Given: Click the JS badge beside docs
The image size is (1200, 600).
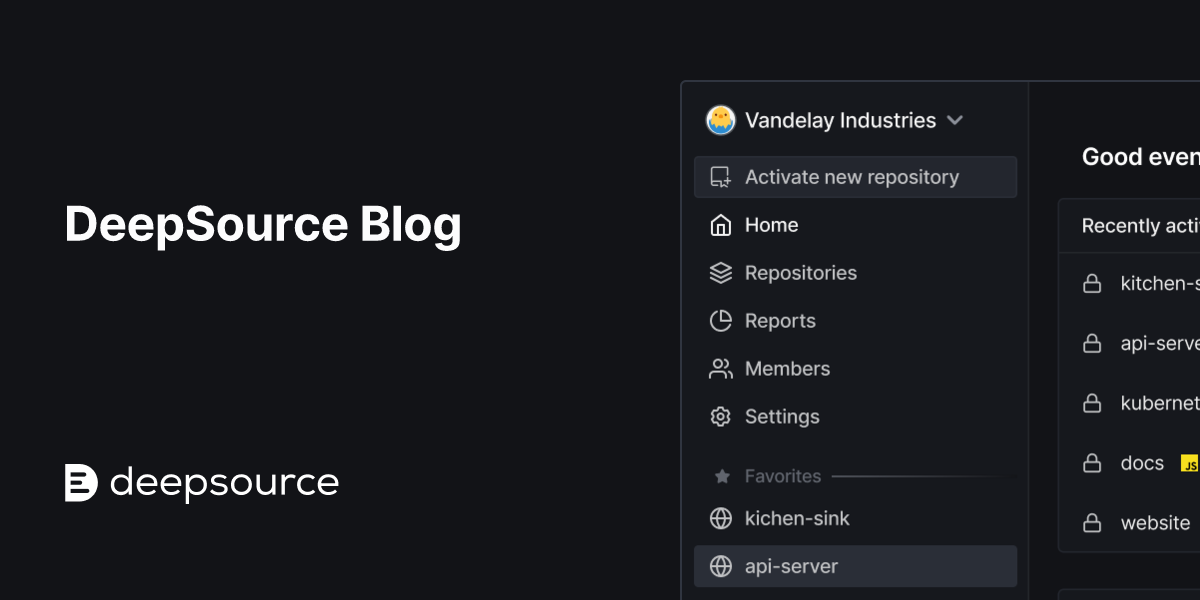Looking at the screenshot, I should (1190, 464).
